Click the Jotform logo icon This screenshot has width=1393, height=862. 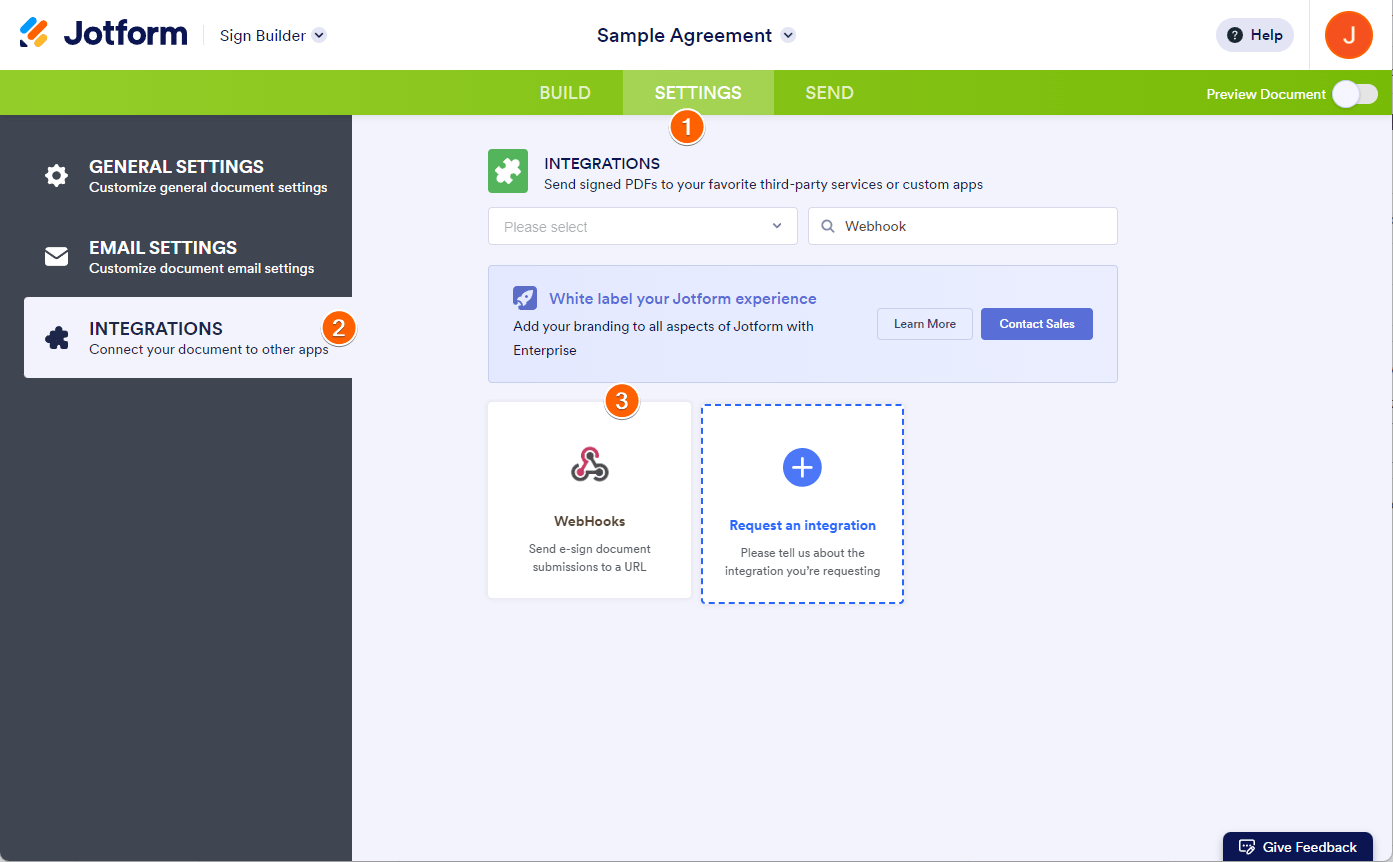[x=34, y=34]
